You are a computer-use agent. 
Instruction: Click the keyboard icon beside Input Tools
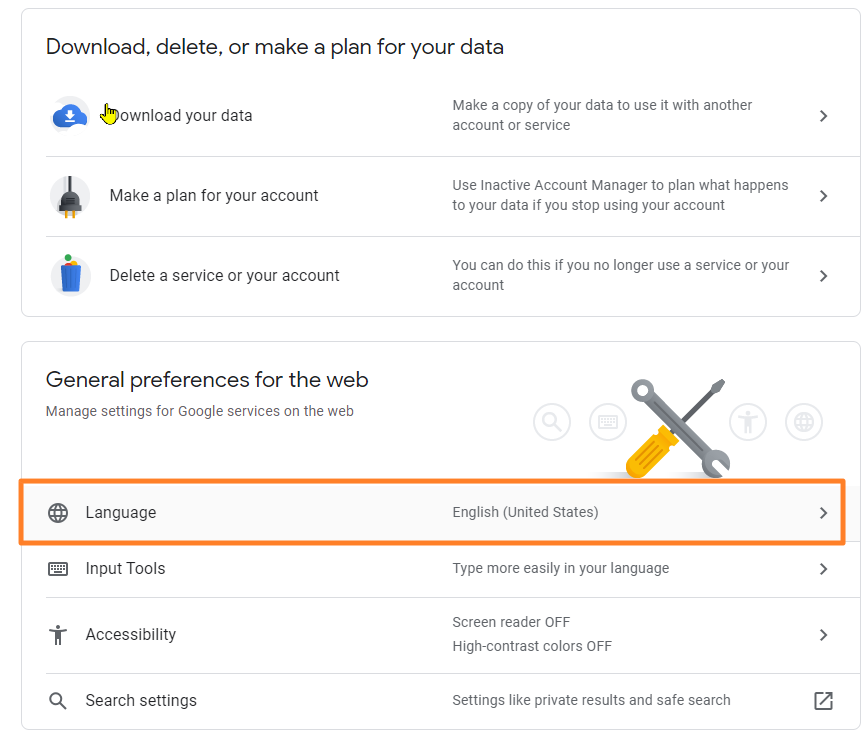(x=58, y=568)
